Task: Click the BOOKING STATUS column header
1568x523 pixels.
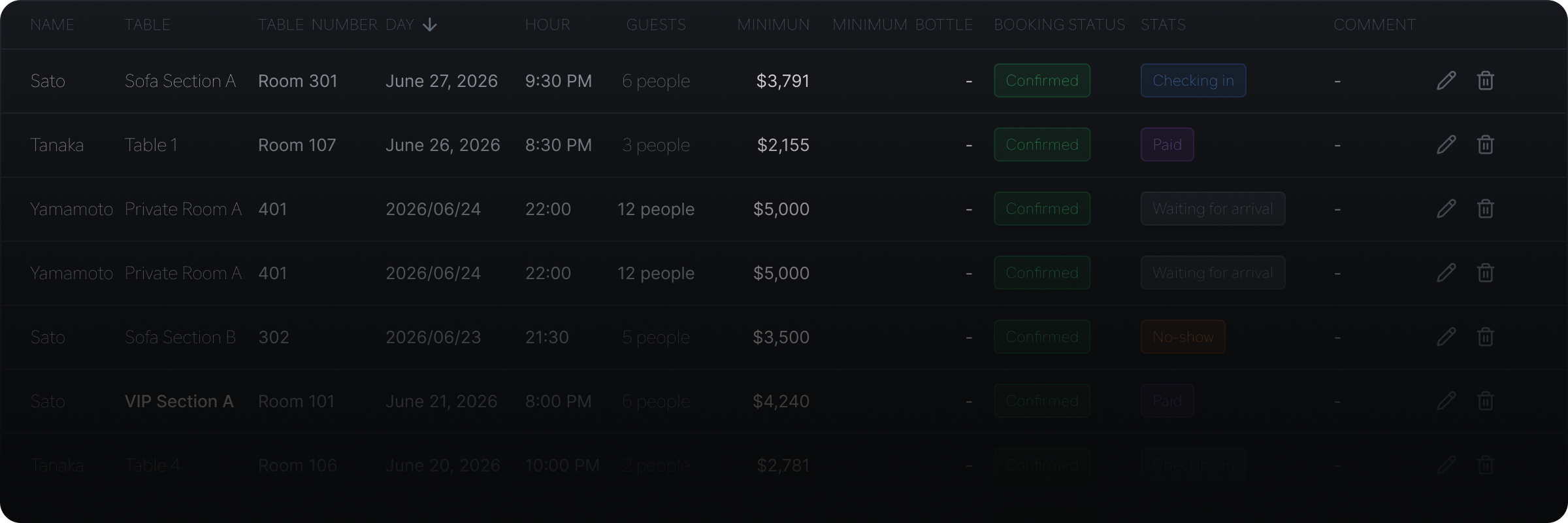Action: [x=1059, y=25]
